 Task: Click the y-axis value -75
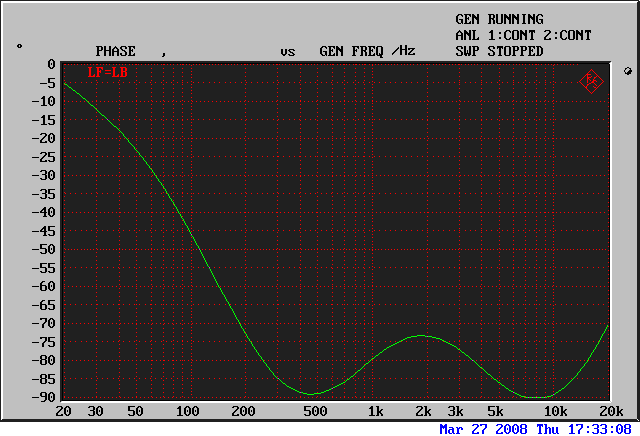44,342
